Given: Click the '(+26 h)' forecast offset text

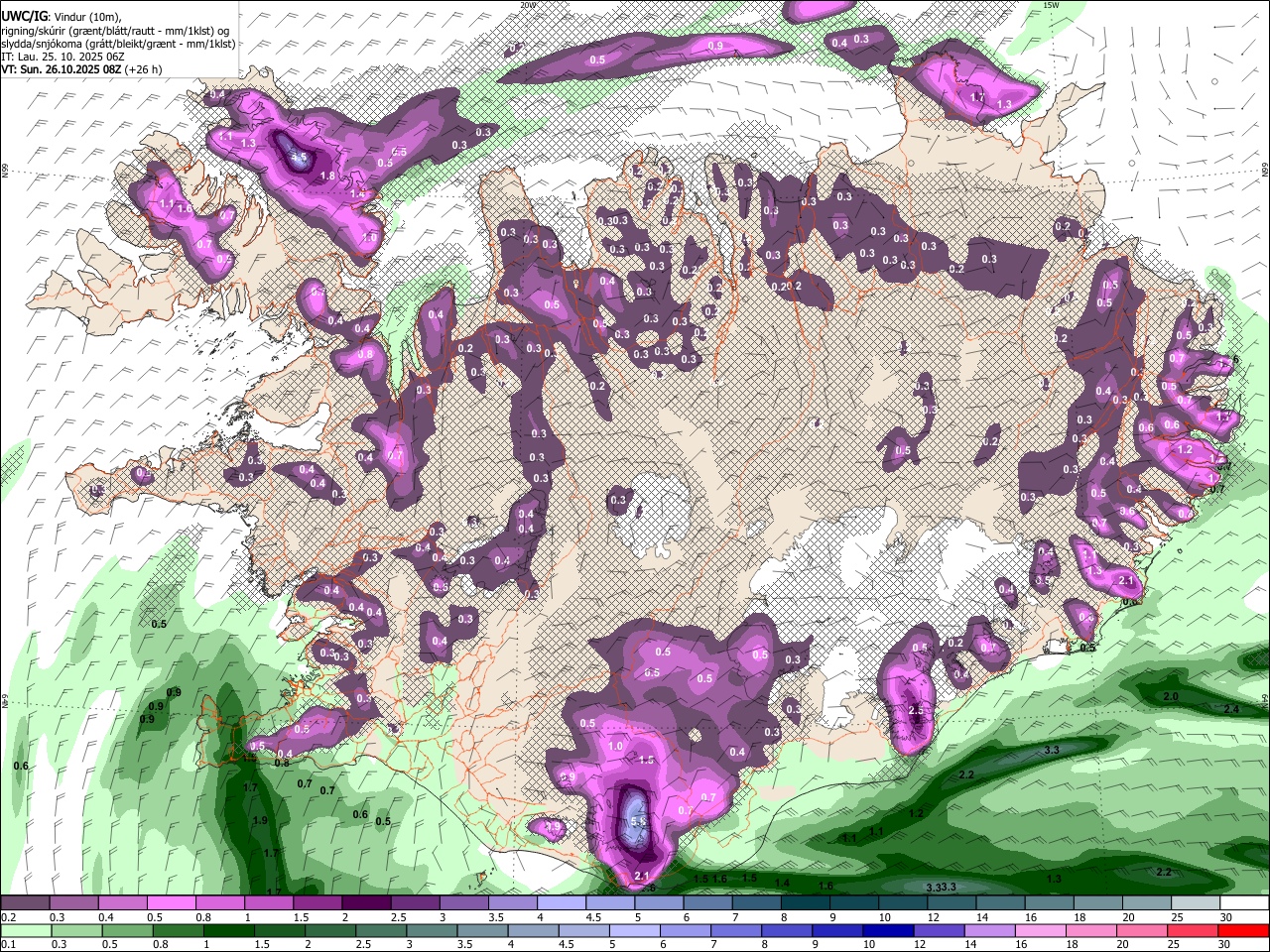Looking at the screenshot, I should [144, 69].
